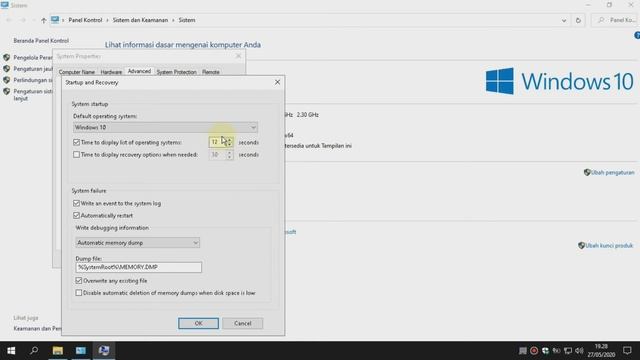The height and width of the screenshot is (360, 640).
Task: Click the taskbar clock and date
Action: 601,351
